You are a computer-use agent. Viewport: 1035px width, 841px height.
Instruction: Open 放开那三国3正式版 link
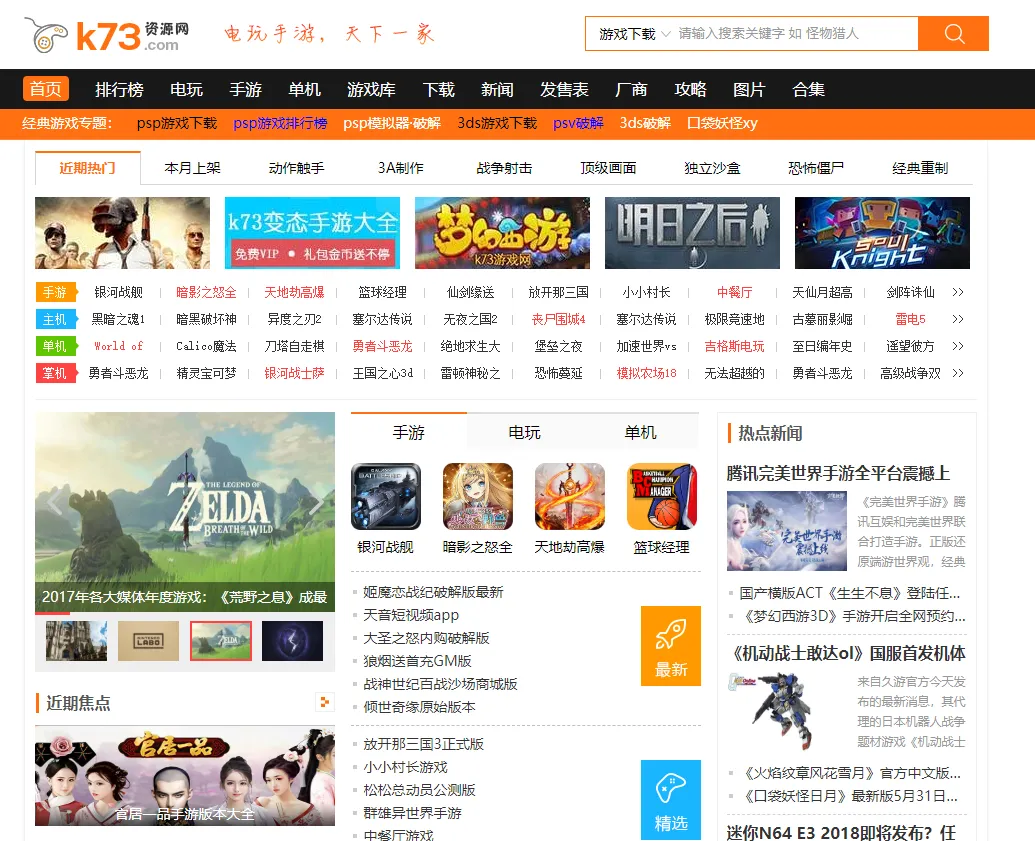point(423,744)
